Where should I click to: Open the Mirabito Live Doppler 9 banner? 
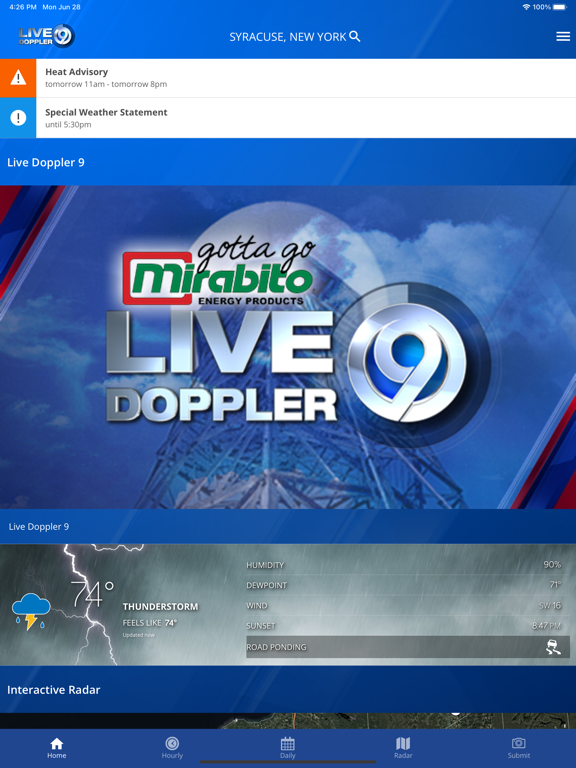pos(288,347)
